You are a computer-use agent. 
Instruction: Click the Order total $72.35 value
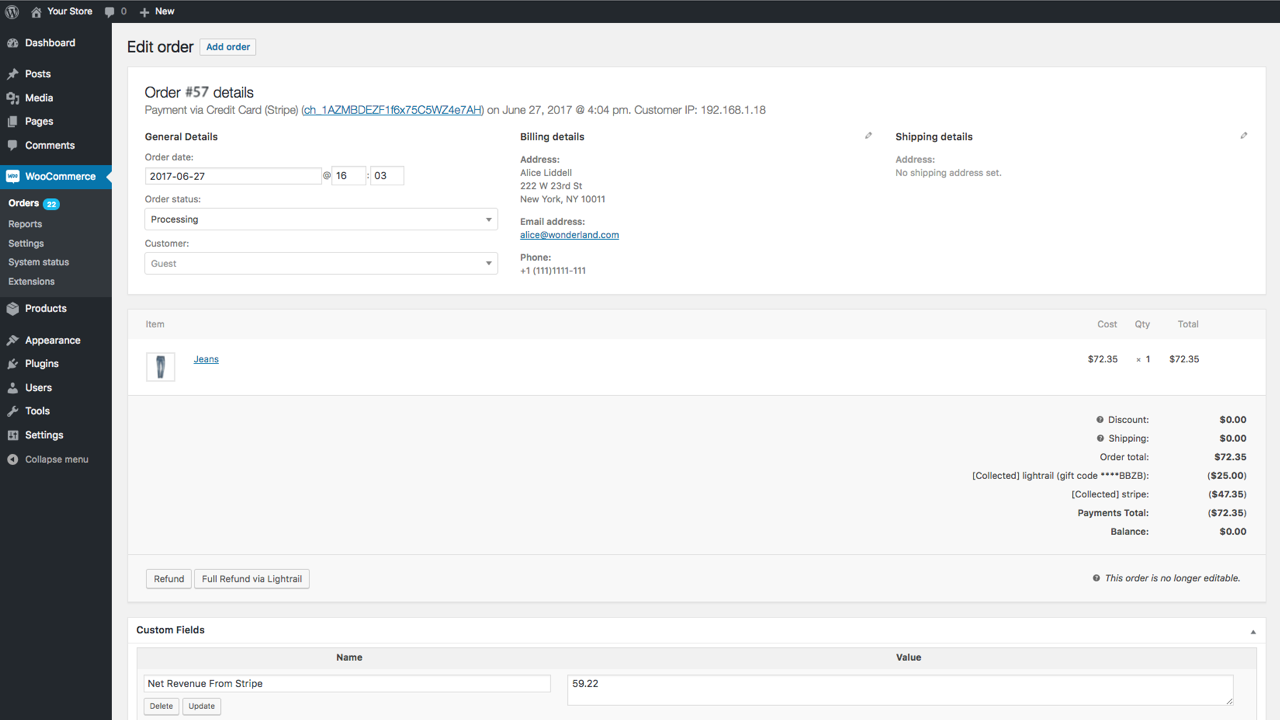tap(1230, 457)
